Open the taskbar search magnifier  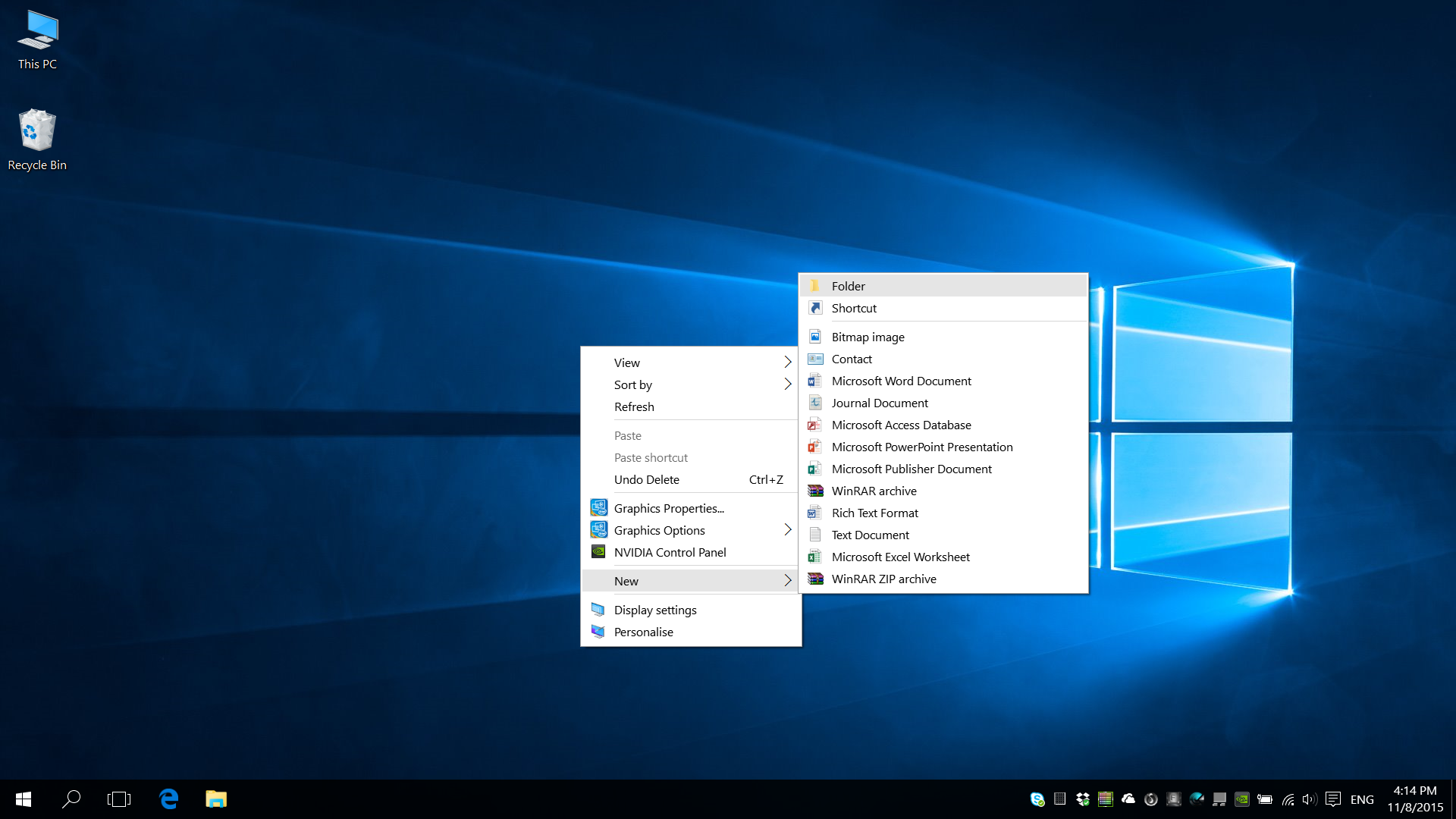[x=71, y=799]
